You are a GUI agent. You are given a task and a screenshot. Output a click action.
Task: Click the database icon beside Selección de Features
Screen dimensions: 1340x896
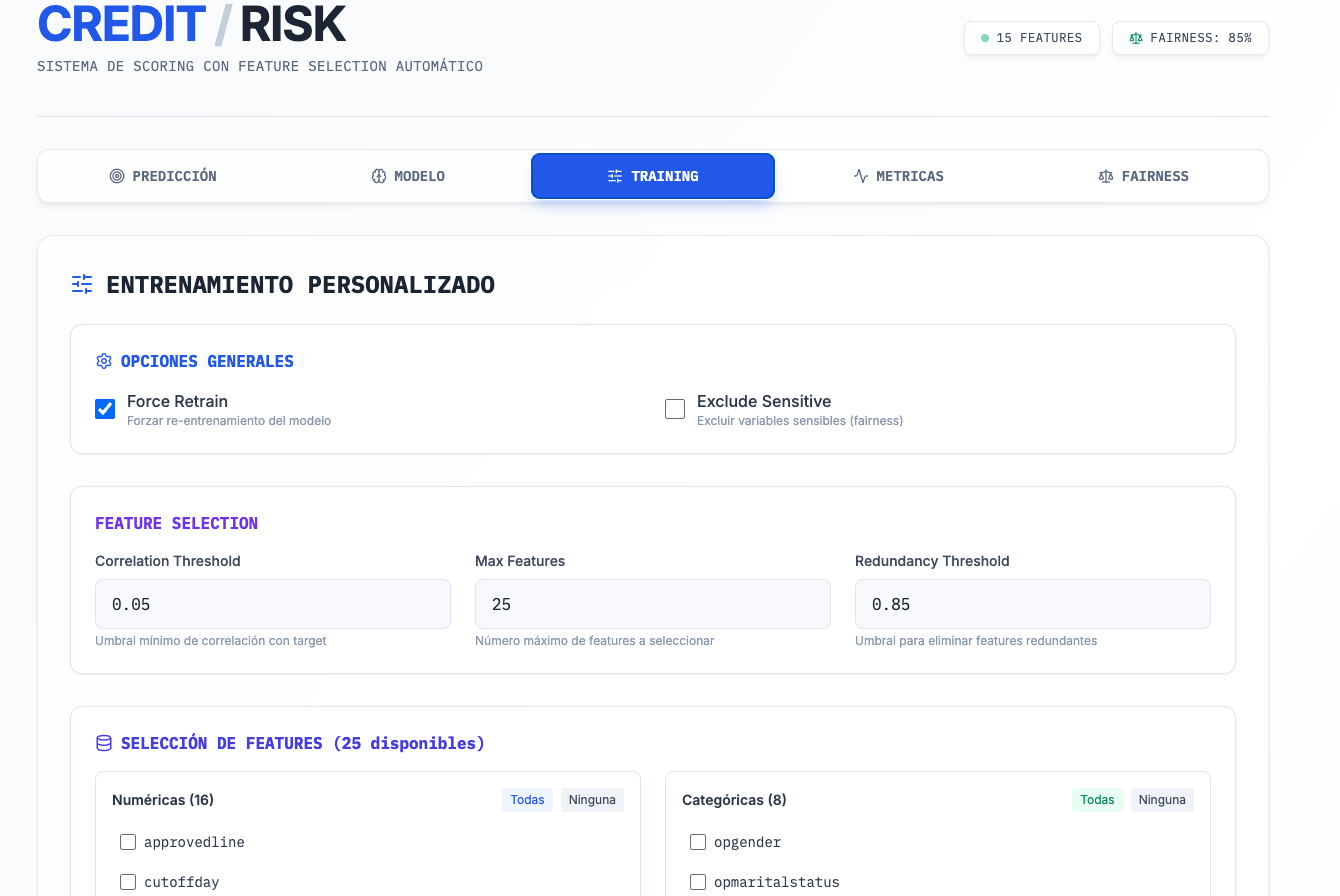103,742
